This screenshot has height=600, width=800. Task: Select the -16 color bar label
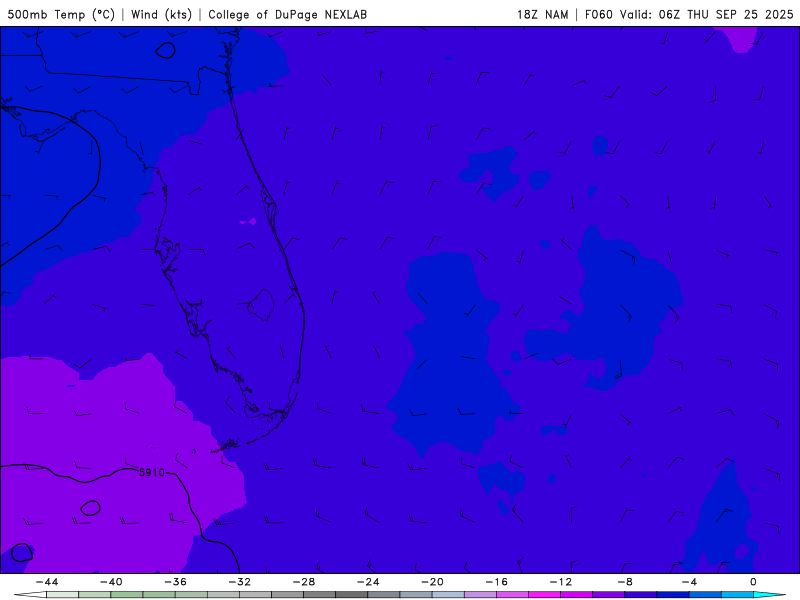(x=497, y=582)
